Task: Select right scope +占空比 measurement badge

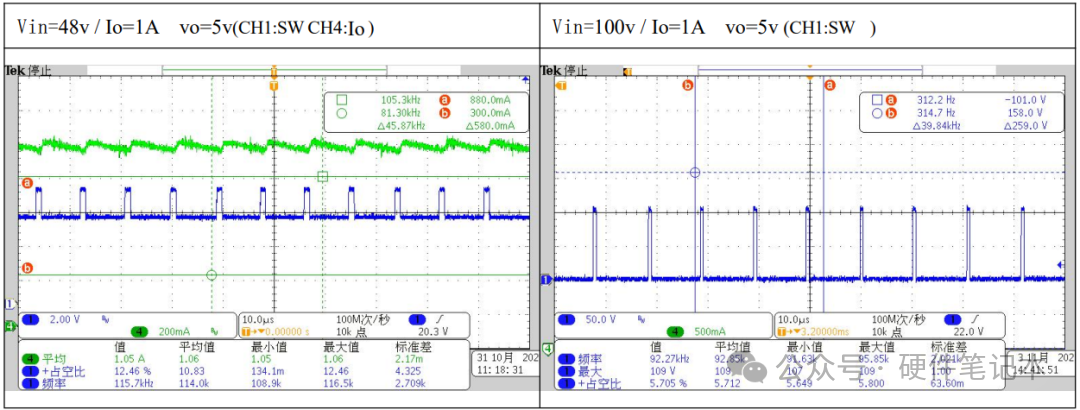Action: pos(566,384)
